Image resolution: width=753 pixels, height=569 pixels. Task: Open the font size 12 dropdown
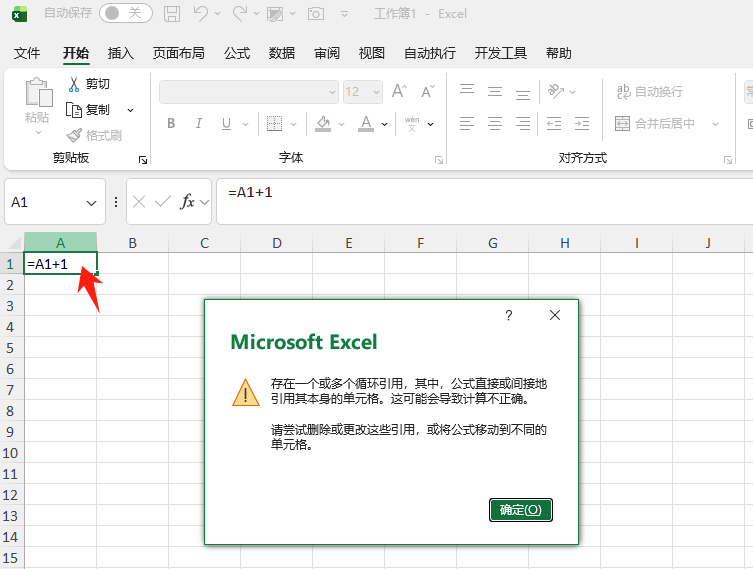(376, 92)
